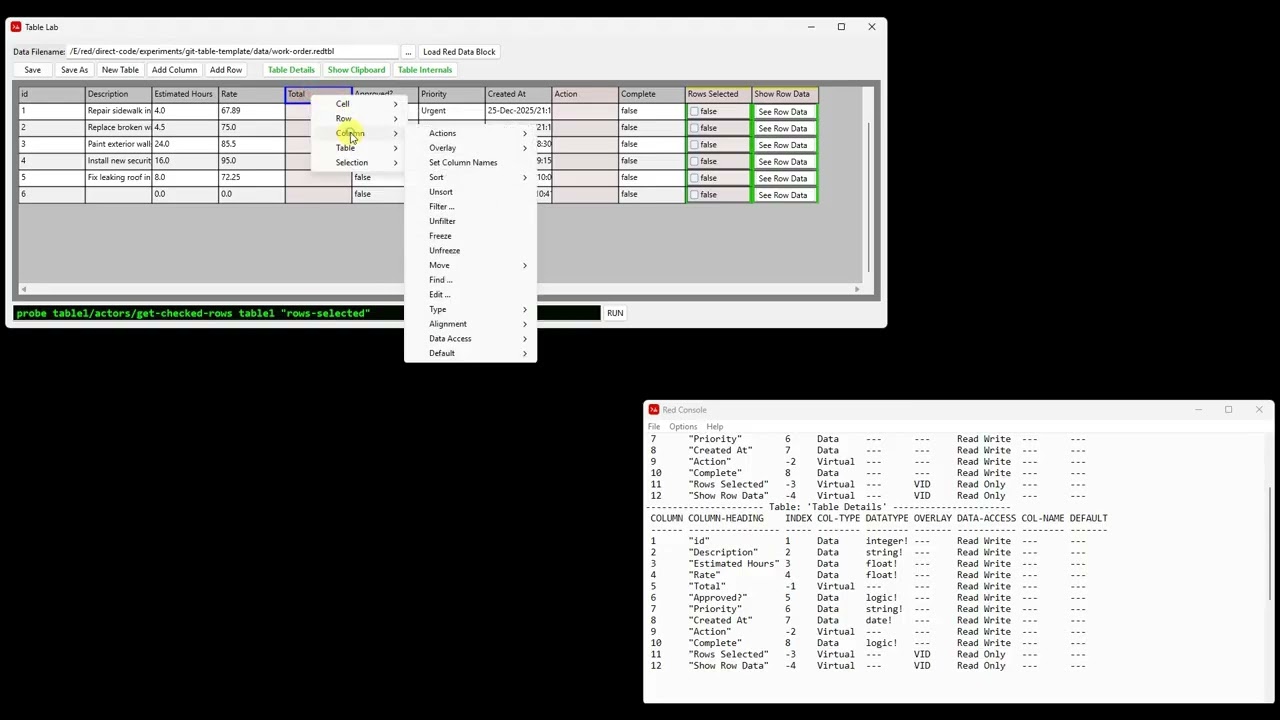Choose Freeze from column menu
The width and height of the screenshot is (1280, 720).
click(x=470, y=236)
